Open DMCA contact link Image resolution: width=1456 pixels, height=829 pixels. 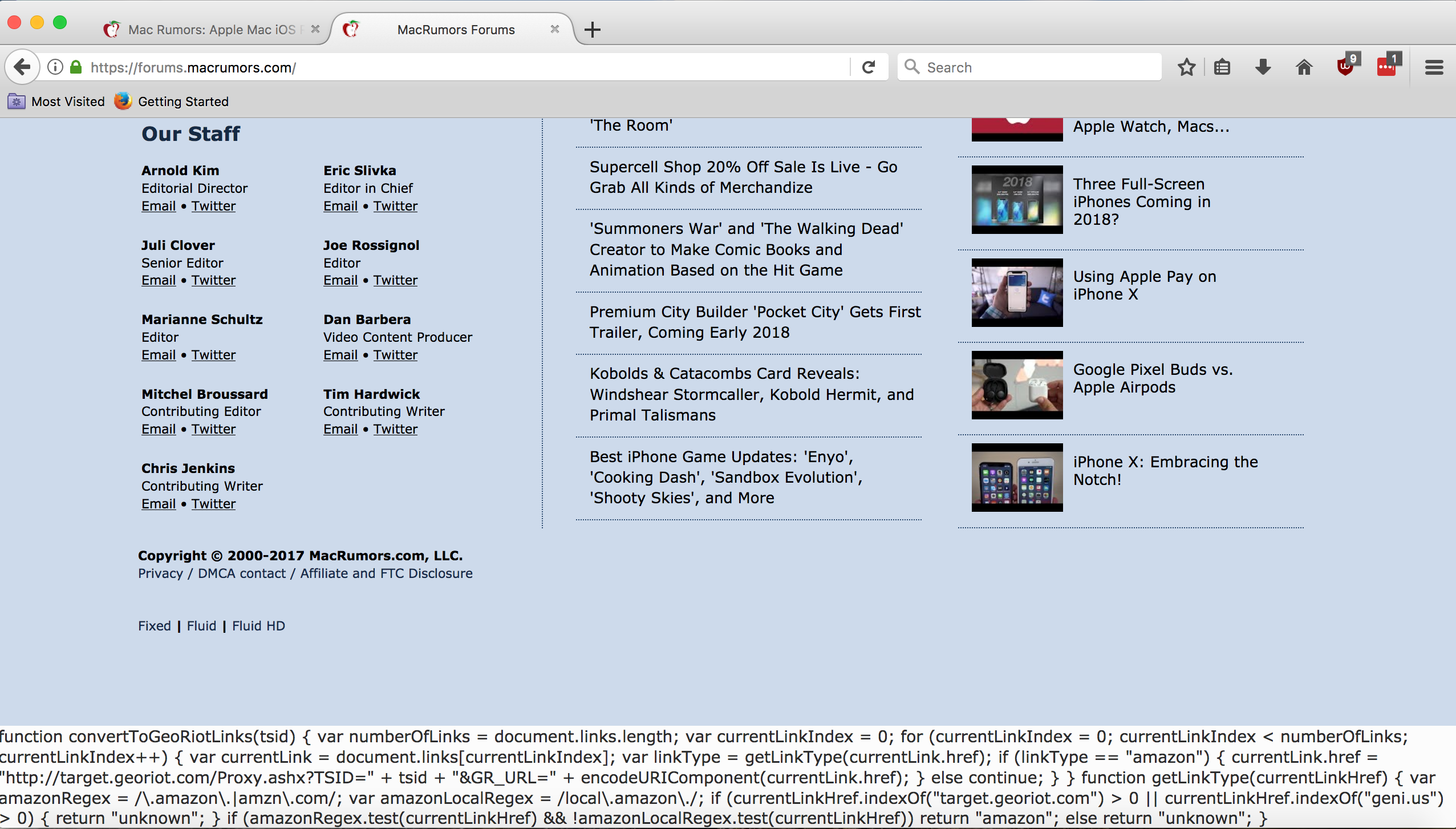point(242,573)
